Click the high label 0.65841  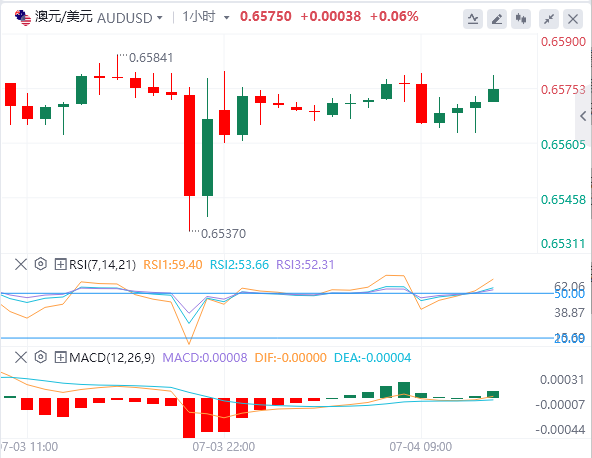(x=151, y=58)
